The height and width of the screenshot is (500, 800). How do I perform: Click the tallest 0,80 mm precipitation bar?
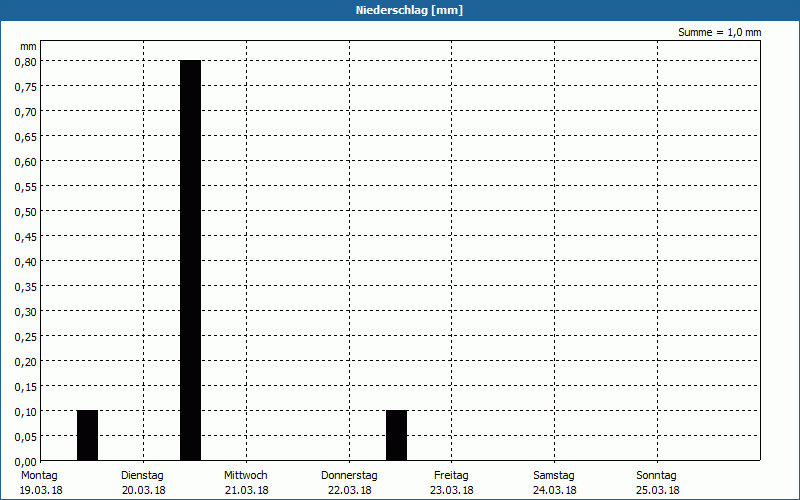[x=190, y=260]
